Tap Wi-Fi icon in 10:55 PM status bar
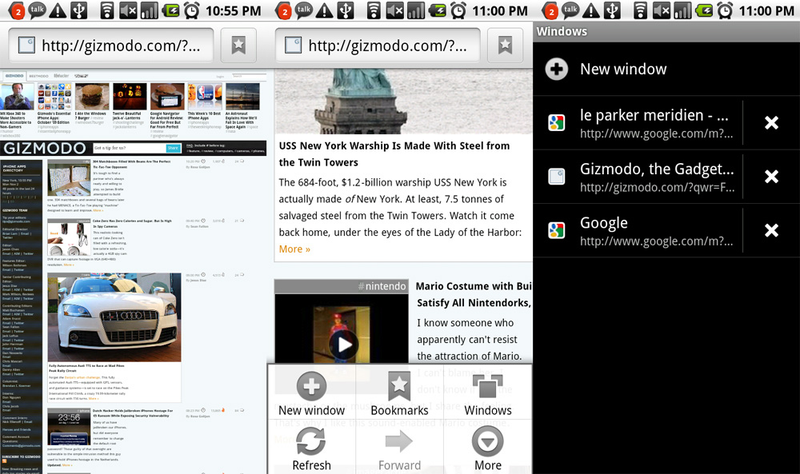800x474 pixels. tap(107, 11)
